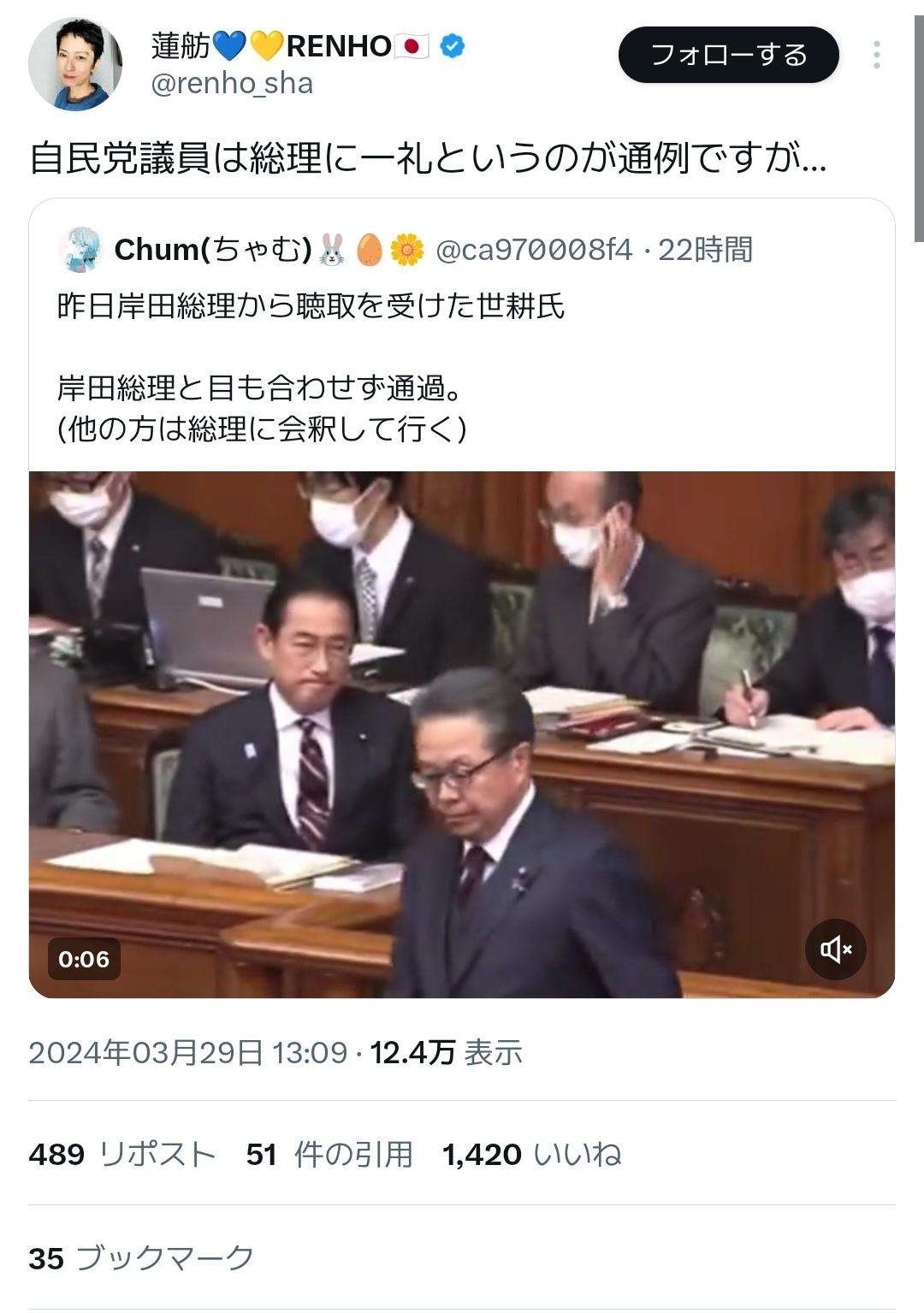The height and width of the screenshot is (1313, 924).
Task: Open the @ca970008f4 quoted user handle
Action: (x=534, y=250)
